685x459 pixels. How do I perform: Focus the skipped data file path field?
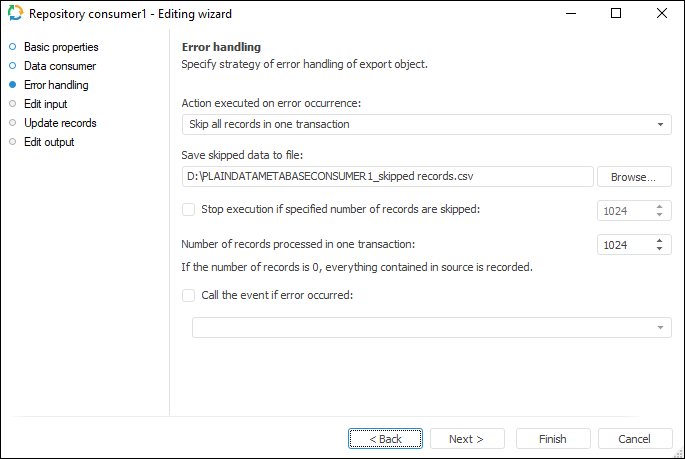pyautogui.click(x=387, y=177)
